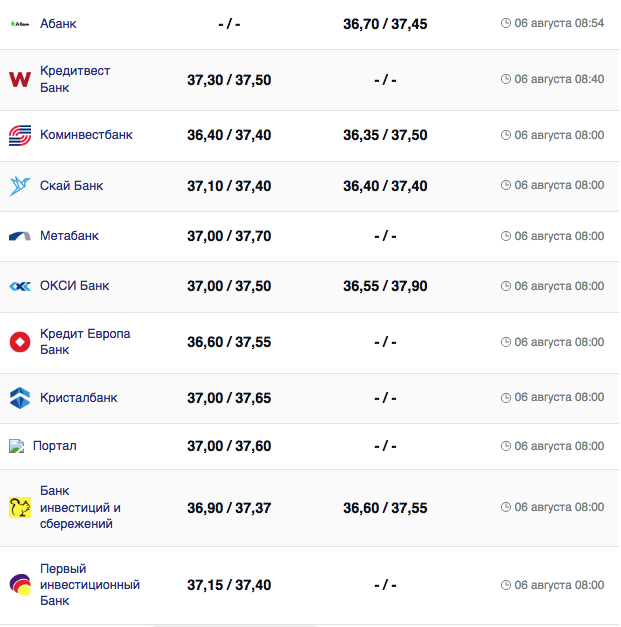
Task: Click the Коминвестбанк striped logo icon
Action: pos(20,135)
